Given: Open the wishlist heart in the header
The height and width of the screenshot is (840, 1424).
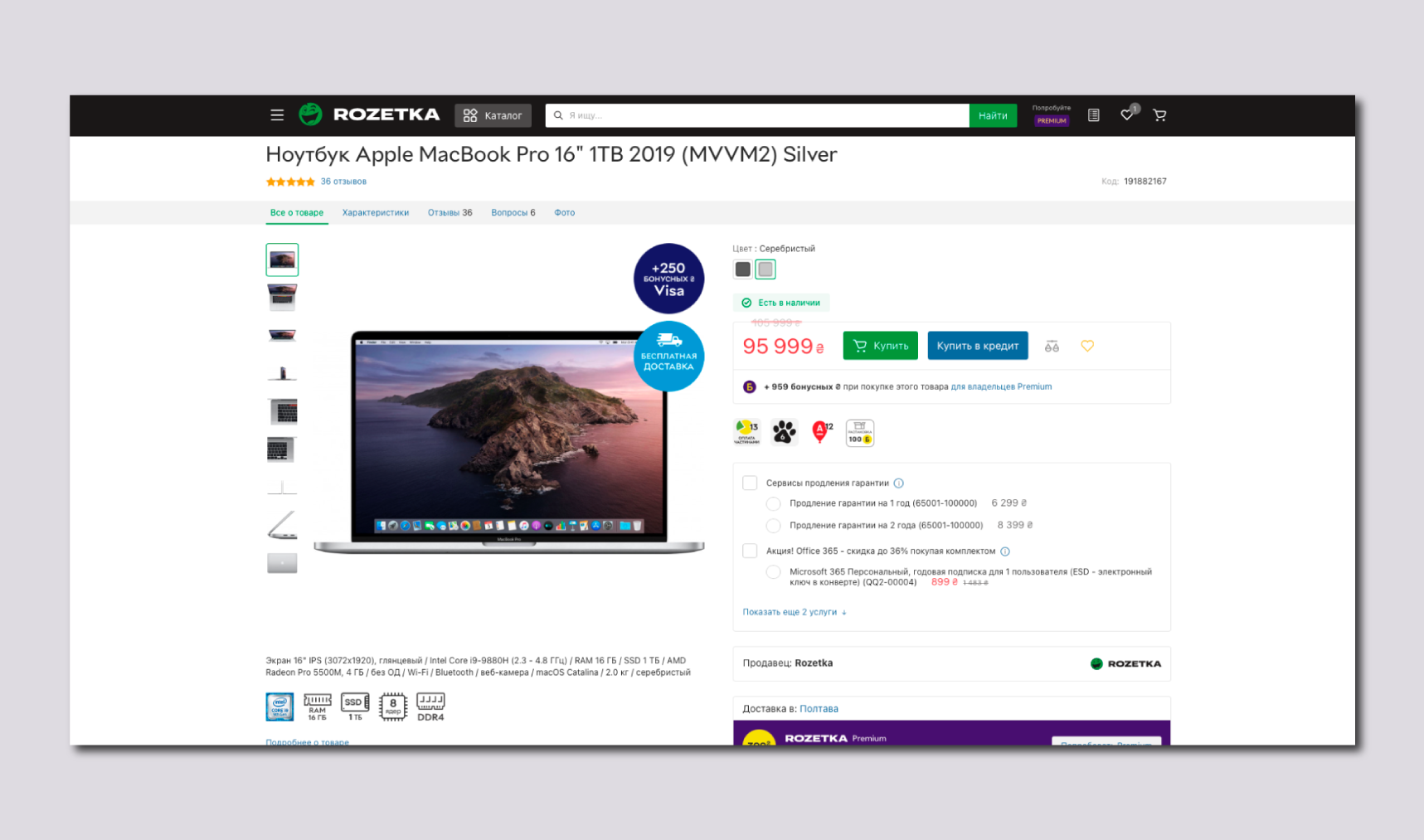Looking at the screenshot, I should coord(1127,114).
